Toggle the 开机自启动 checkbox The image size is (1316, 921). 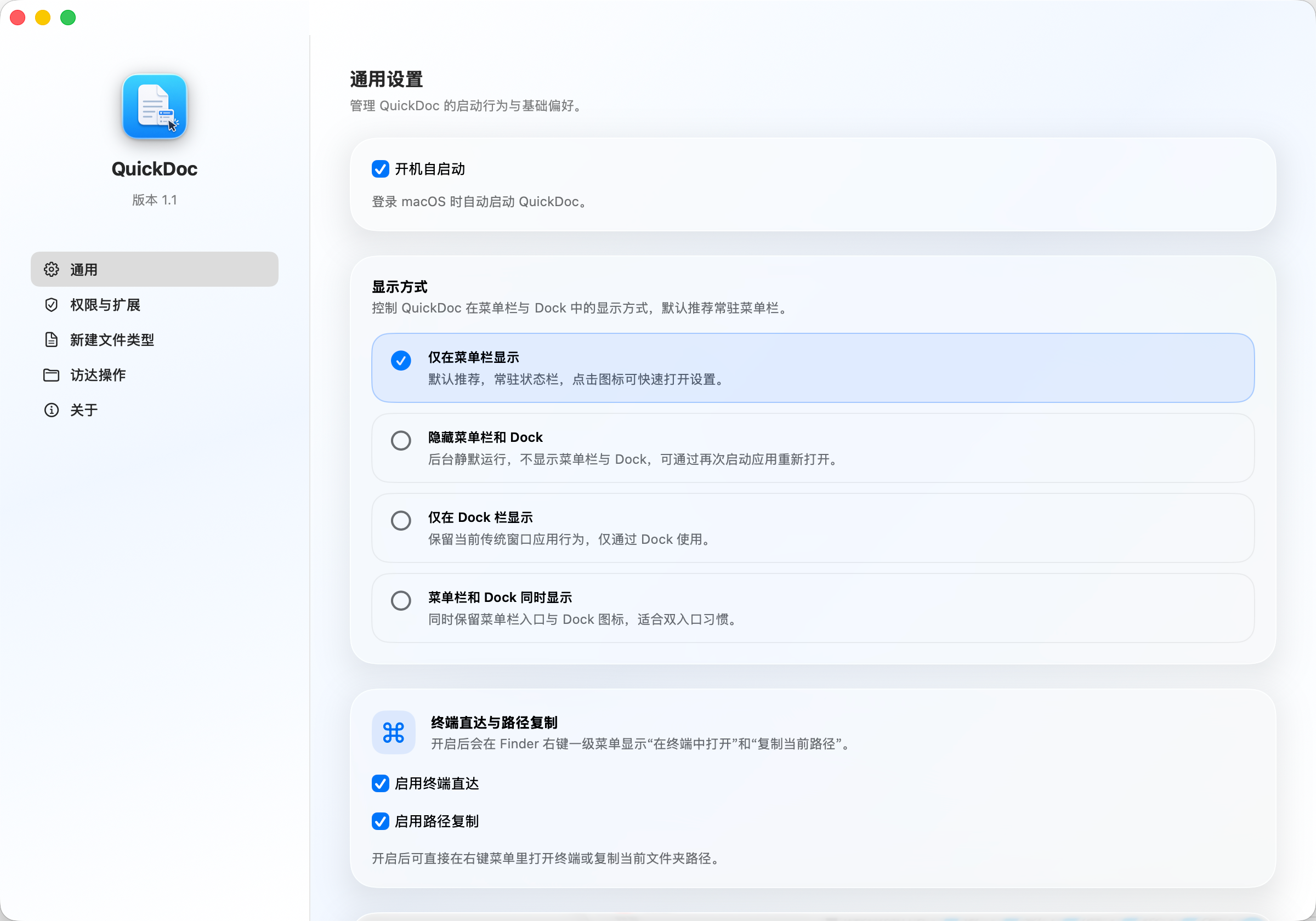(381, 168)
